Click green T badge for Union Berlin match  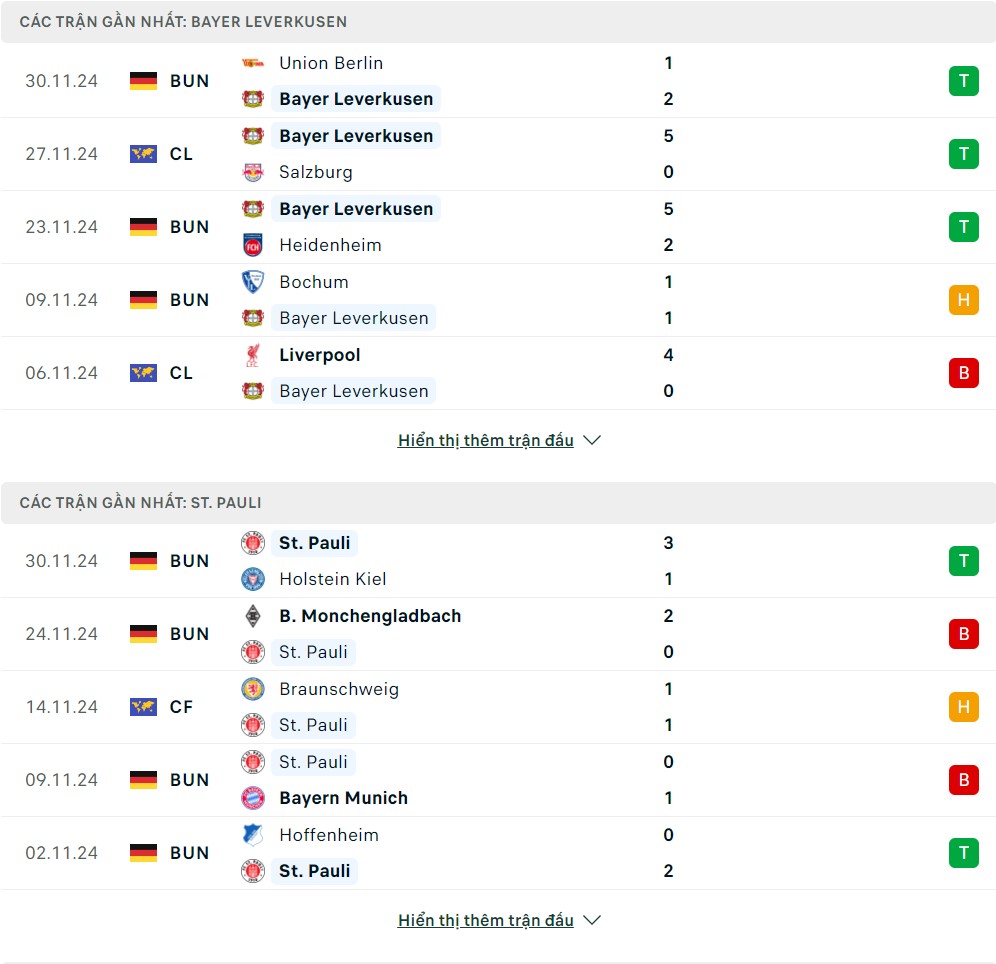[x=963, y=81]
